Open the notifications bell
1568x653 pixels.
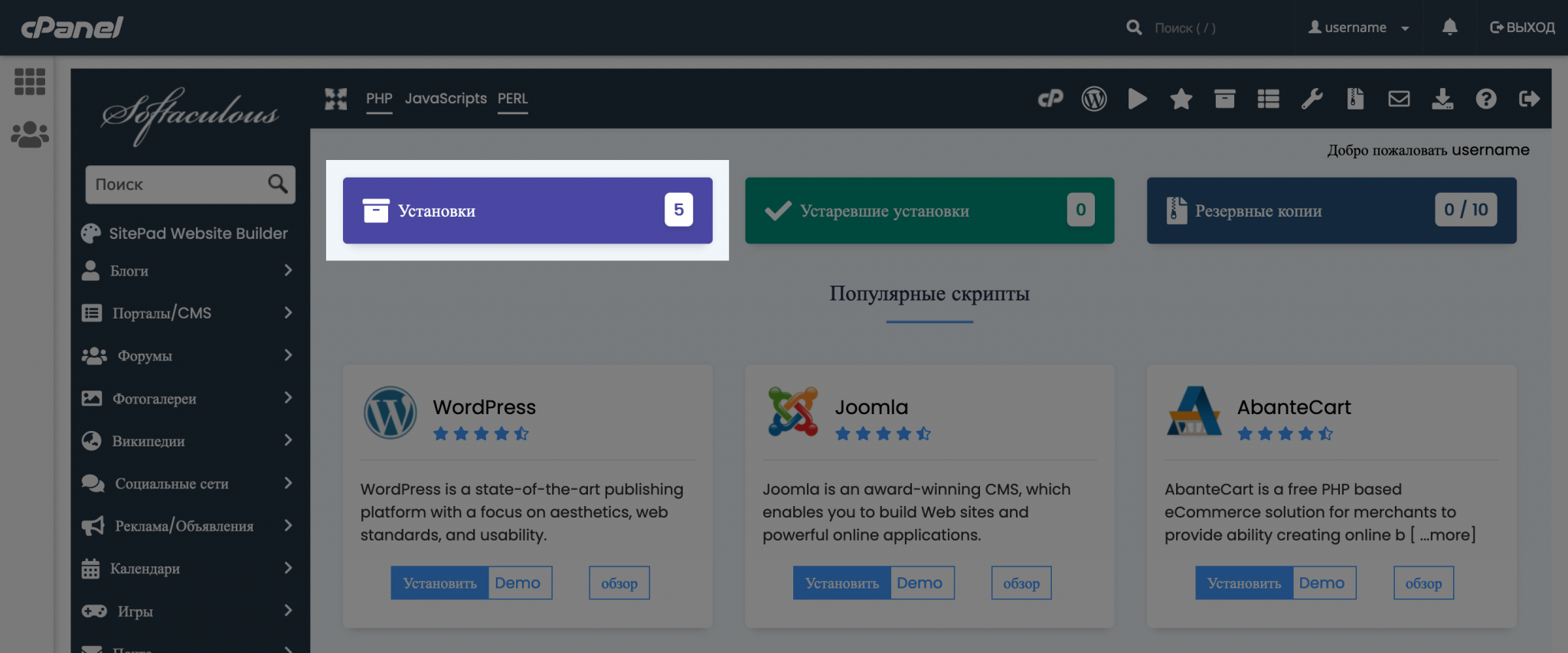[x=1449, y=28]
